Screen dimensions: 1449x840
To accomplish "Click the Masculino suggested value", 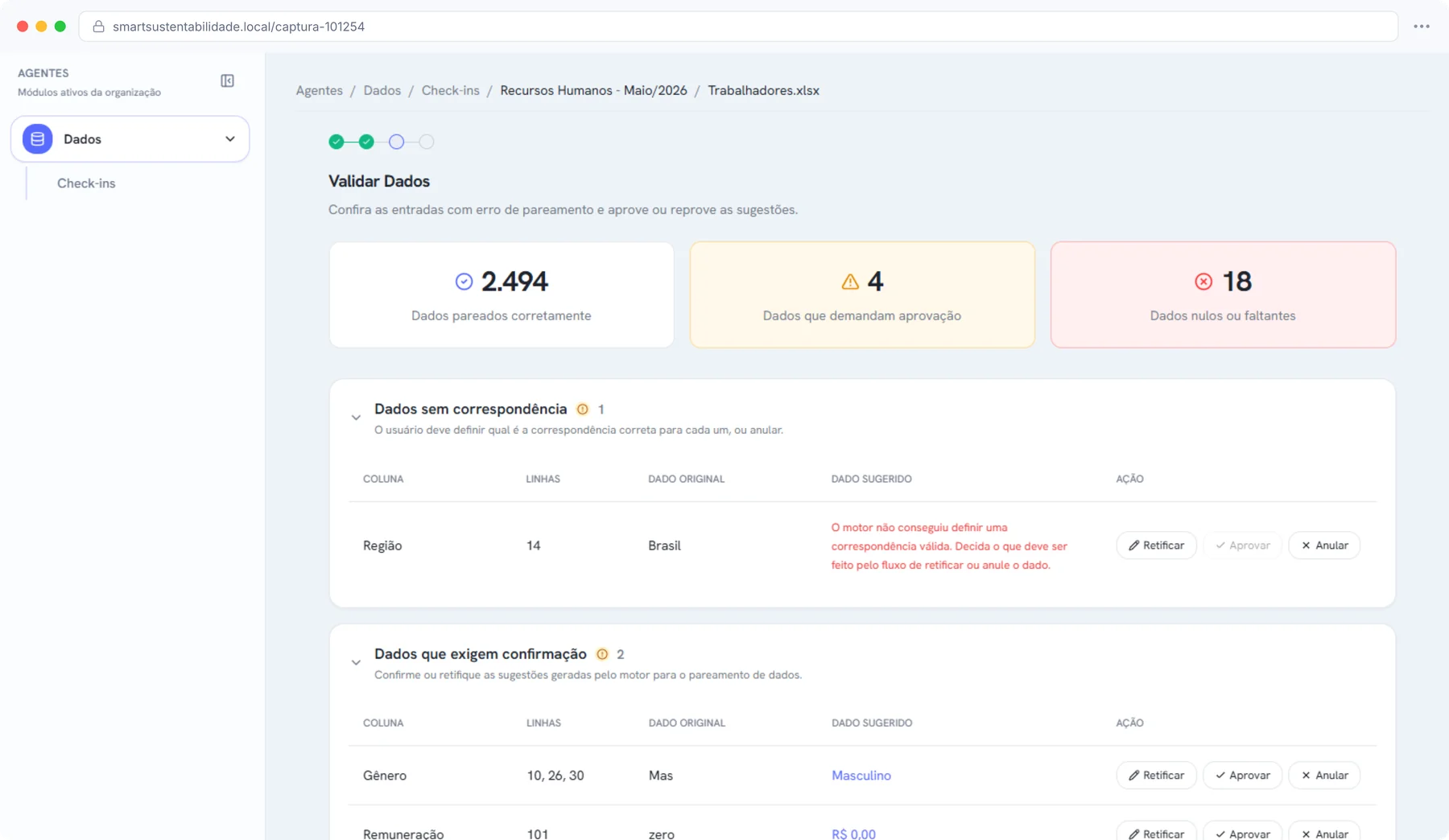I will point(861,776).
